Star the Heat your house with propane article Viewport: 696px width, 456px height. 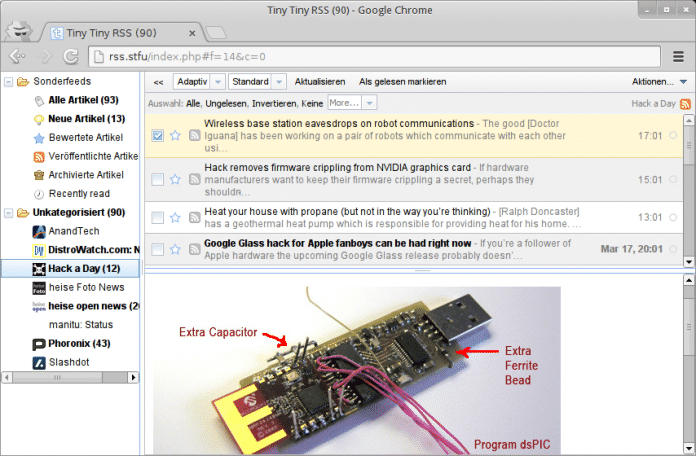tap(175, 217)
